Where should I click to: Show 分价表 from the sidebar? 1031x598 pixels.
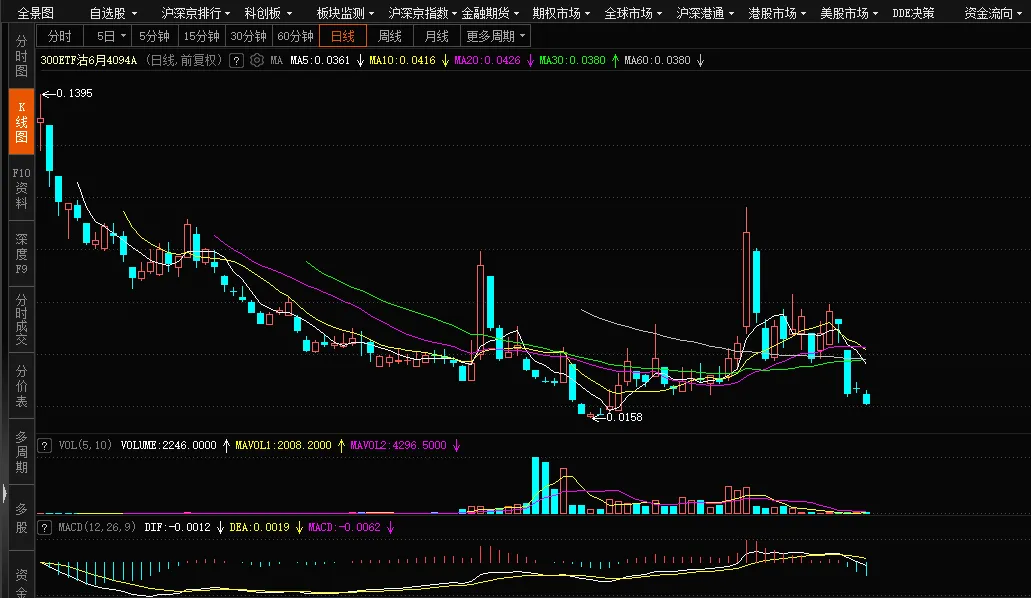coord(21,386)
